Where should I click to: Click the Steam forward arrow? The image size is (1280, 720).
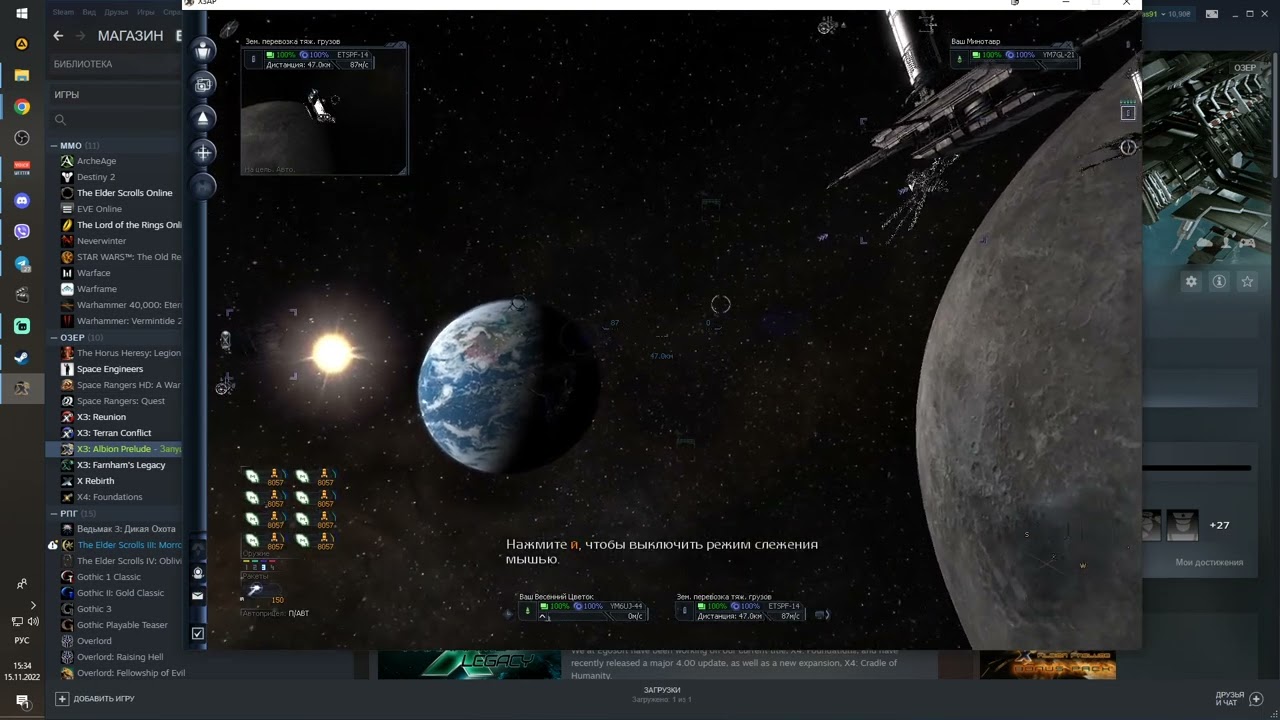coord(79,36)
